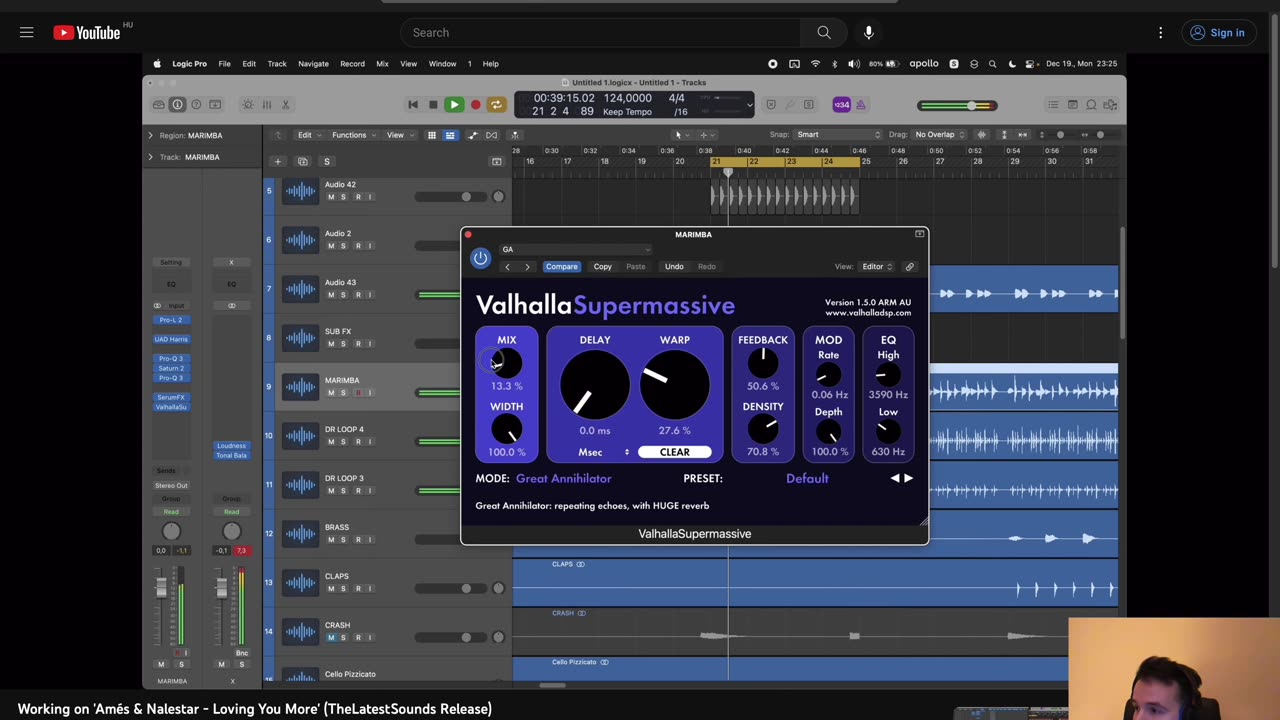Open the File menu in Logic Pro
The width and height of the screenshot is (1280, 720).
point(224,64)
